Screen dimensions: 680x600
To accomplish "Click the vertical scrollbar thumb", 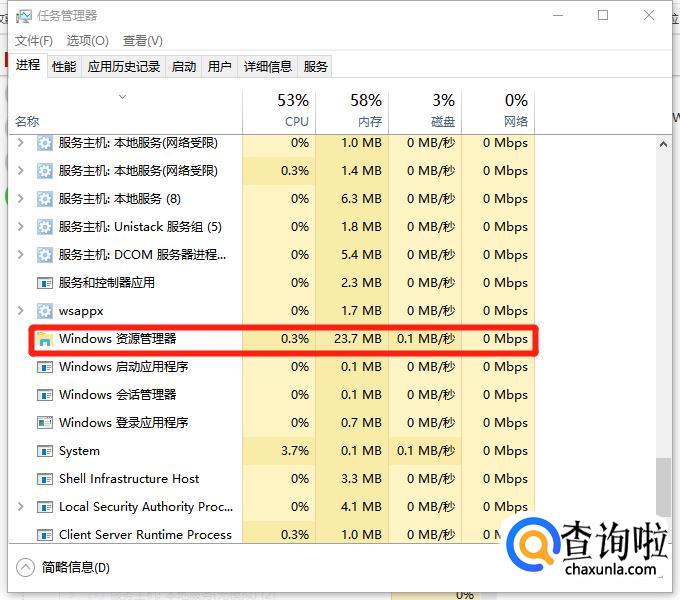I will click(663, 487).
